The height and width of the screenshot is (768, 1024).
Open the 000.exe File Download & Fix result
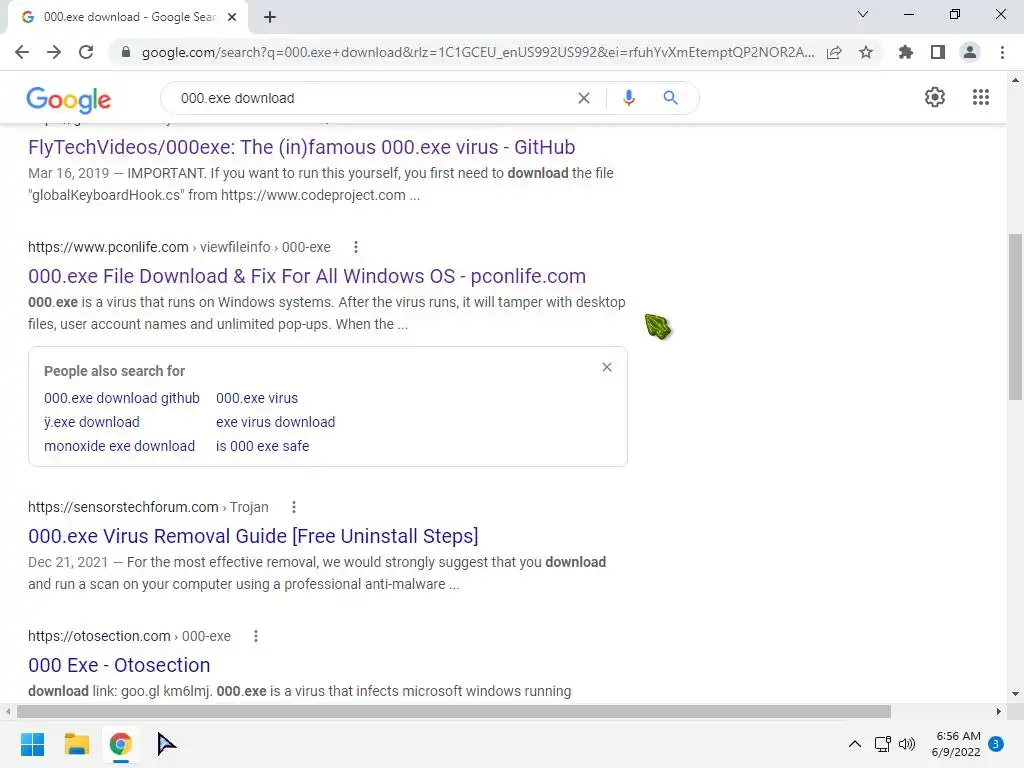point(307,276)
